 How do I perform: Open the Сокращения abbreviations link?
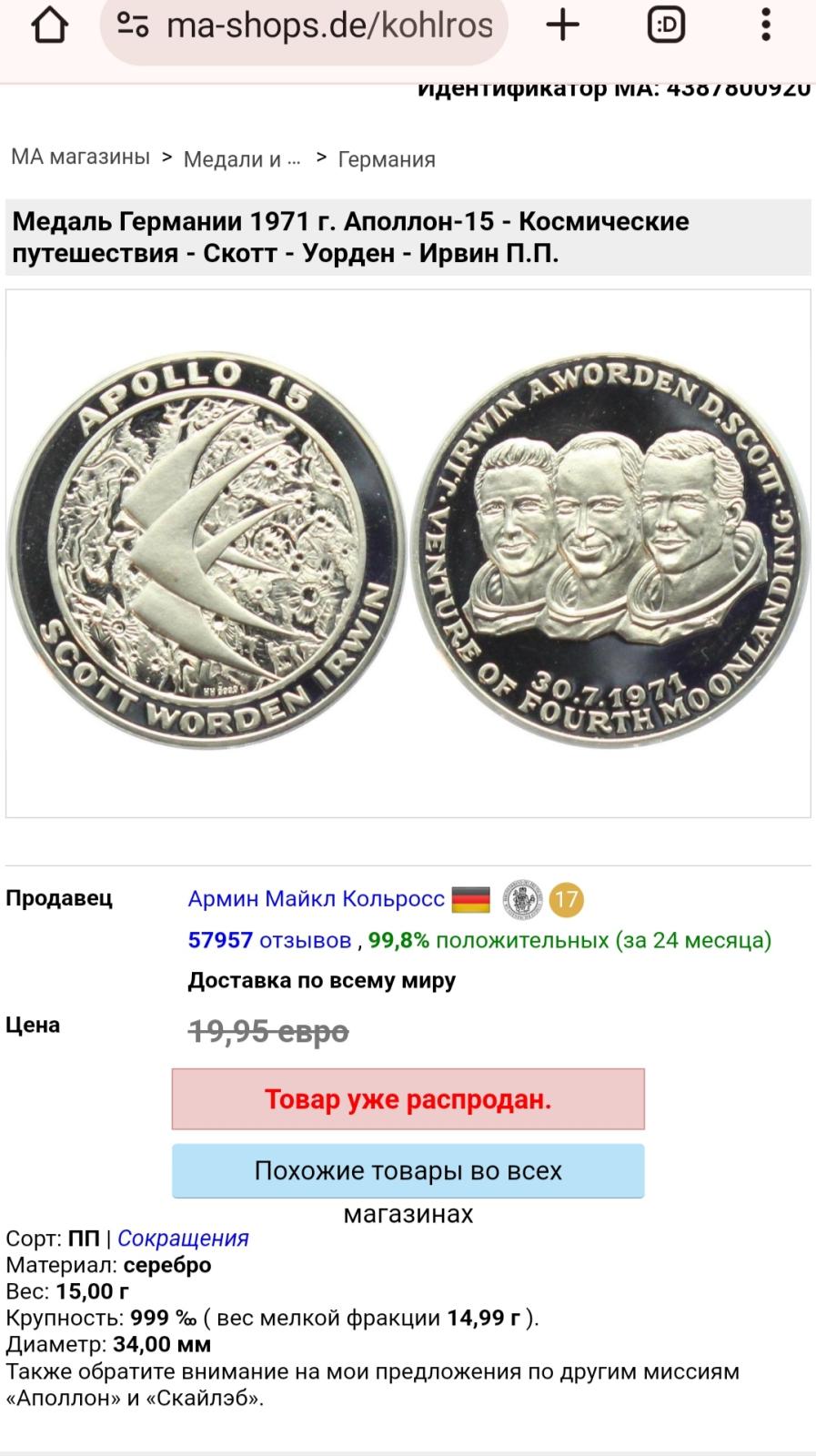coord(183,1239)
